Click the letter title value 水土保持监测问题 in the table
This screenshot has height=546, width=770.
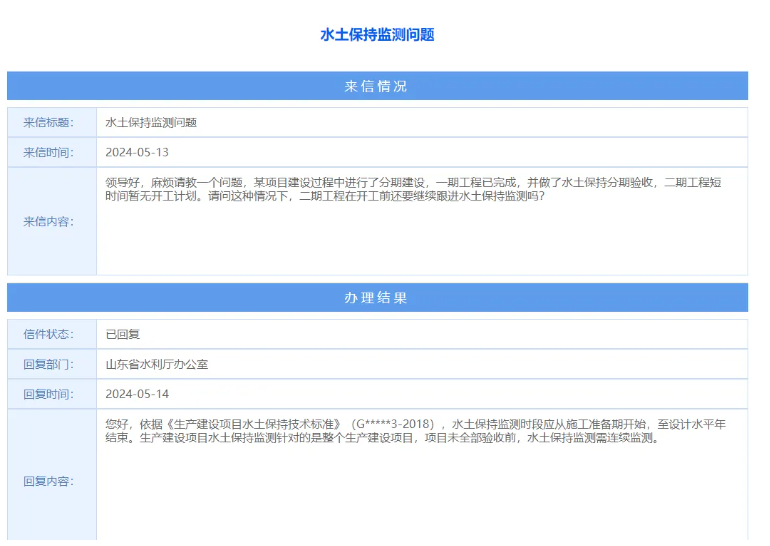pyautogui.click(x=151, y=122)
